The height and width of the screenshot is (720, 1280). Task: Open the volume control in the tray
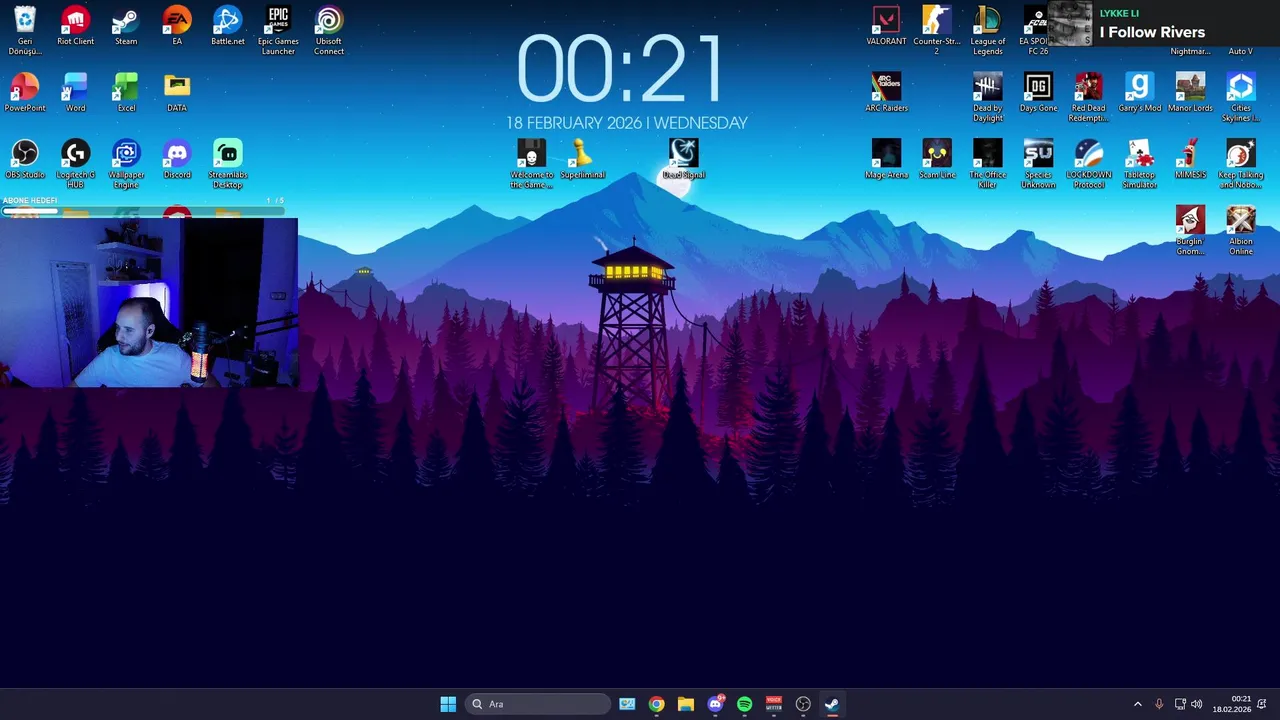[x=1196, y=704]
